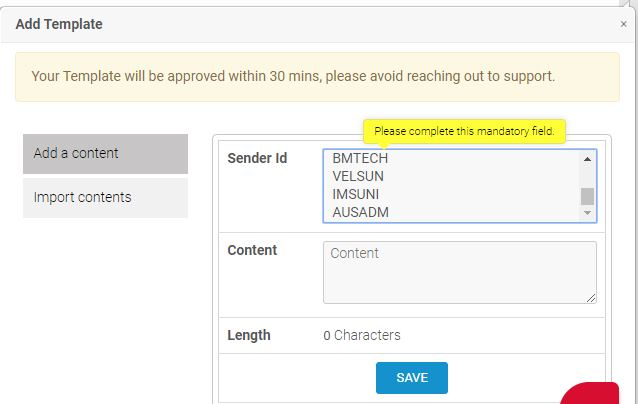Select the AUSADM sender ID option

coord(360,212)
